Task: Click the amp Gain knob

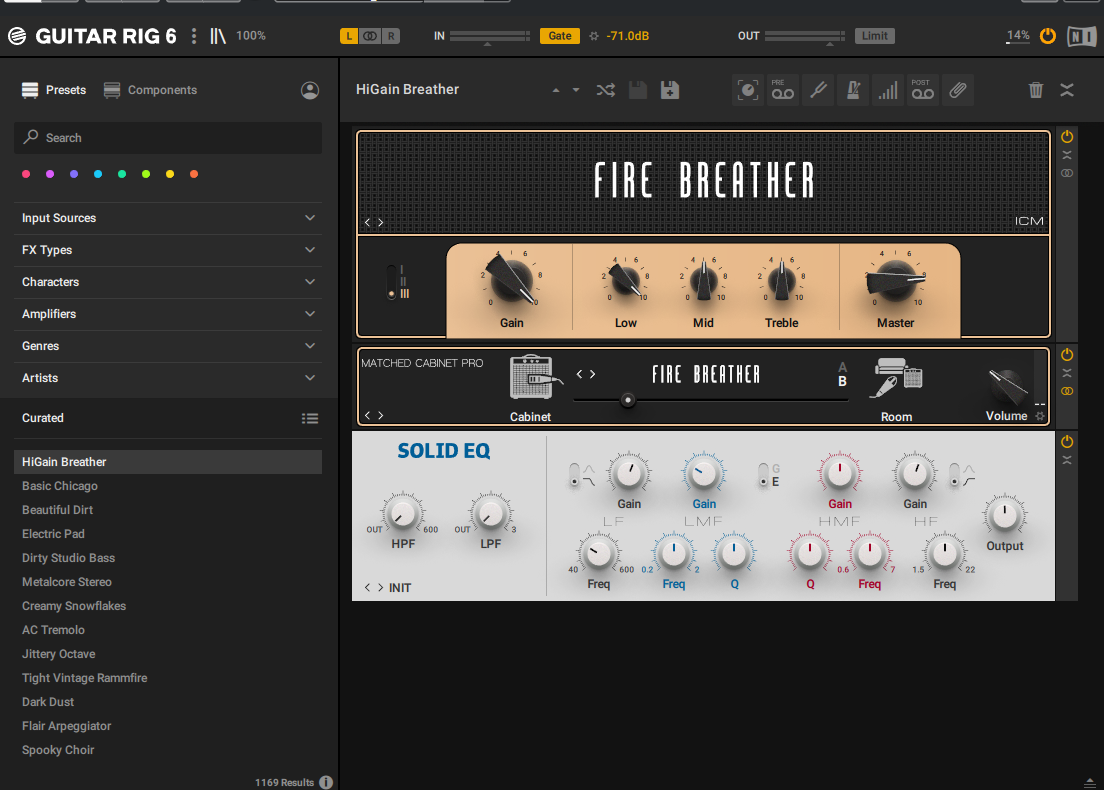Action: (x=511, y=280)
